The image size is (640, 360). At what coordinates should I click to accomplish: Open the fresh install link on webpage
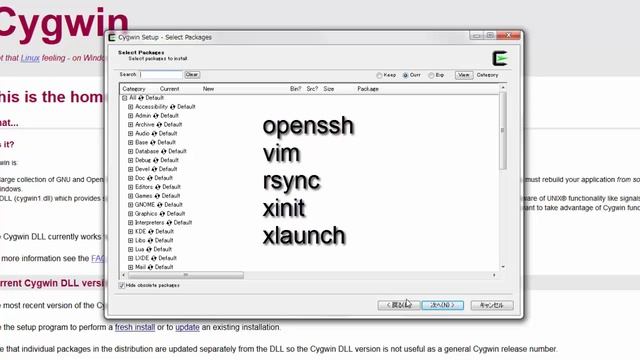135,327
